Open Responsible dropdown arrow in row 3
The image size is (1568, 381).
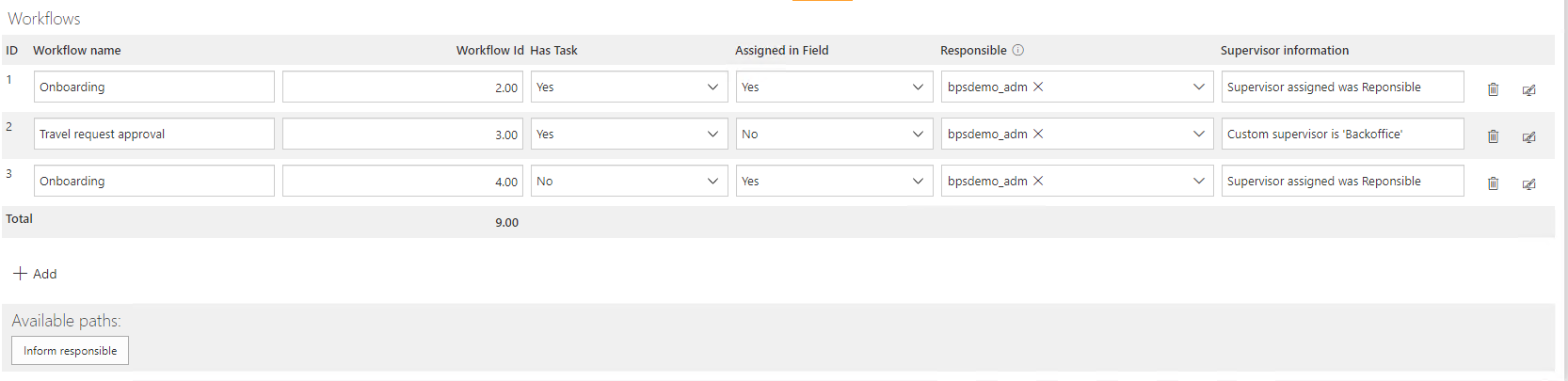click(1198, 181)
